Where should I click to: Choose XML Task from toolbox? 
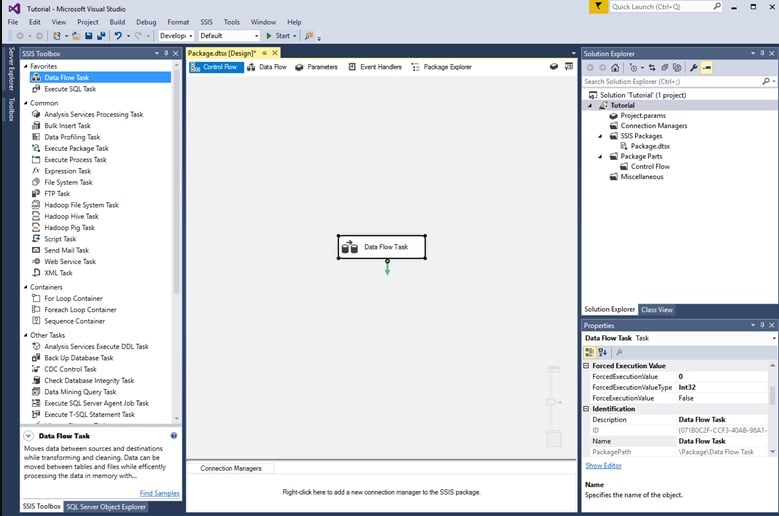pyautogui.click(x=58, y=273)
